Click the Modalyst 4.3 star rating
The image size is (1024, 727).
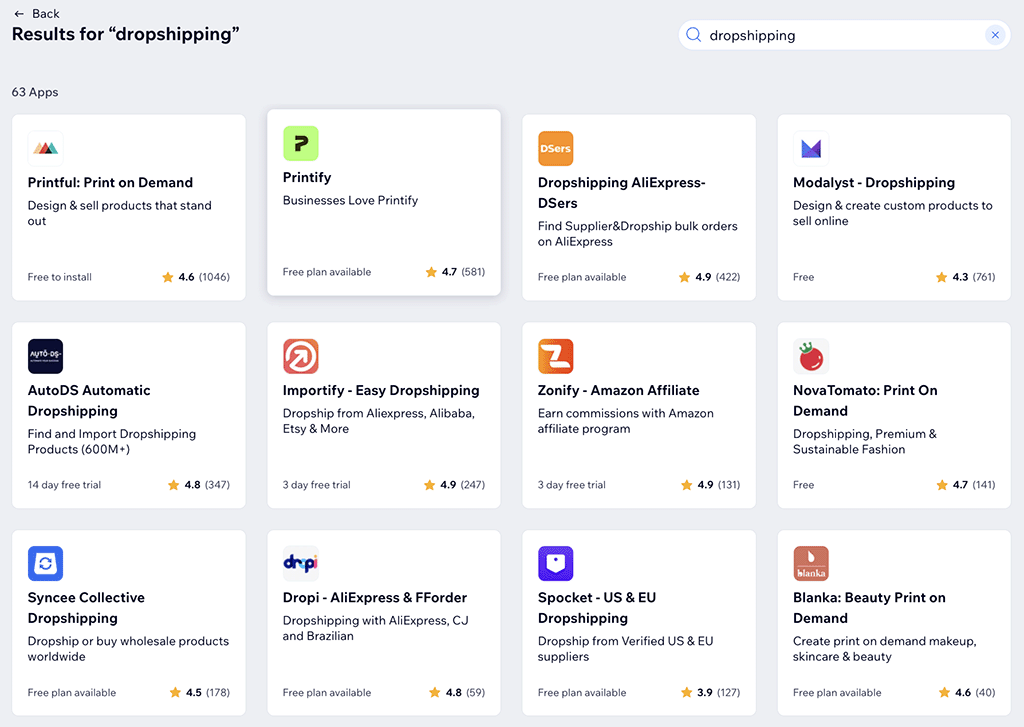[965, 277]
